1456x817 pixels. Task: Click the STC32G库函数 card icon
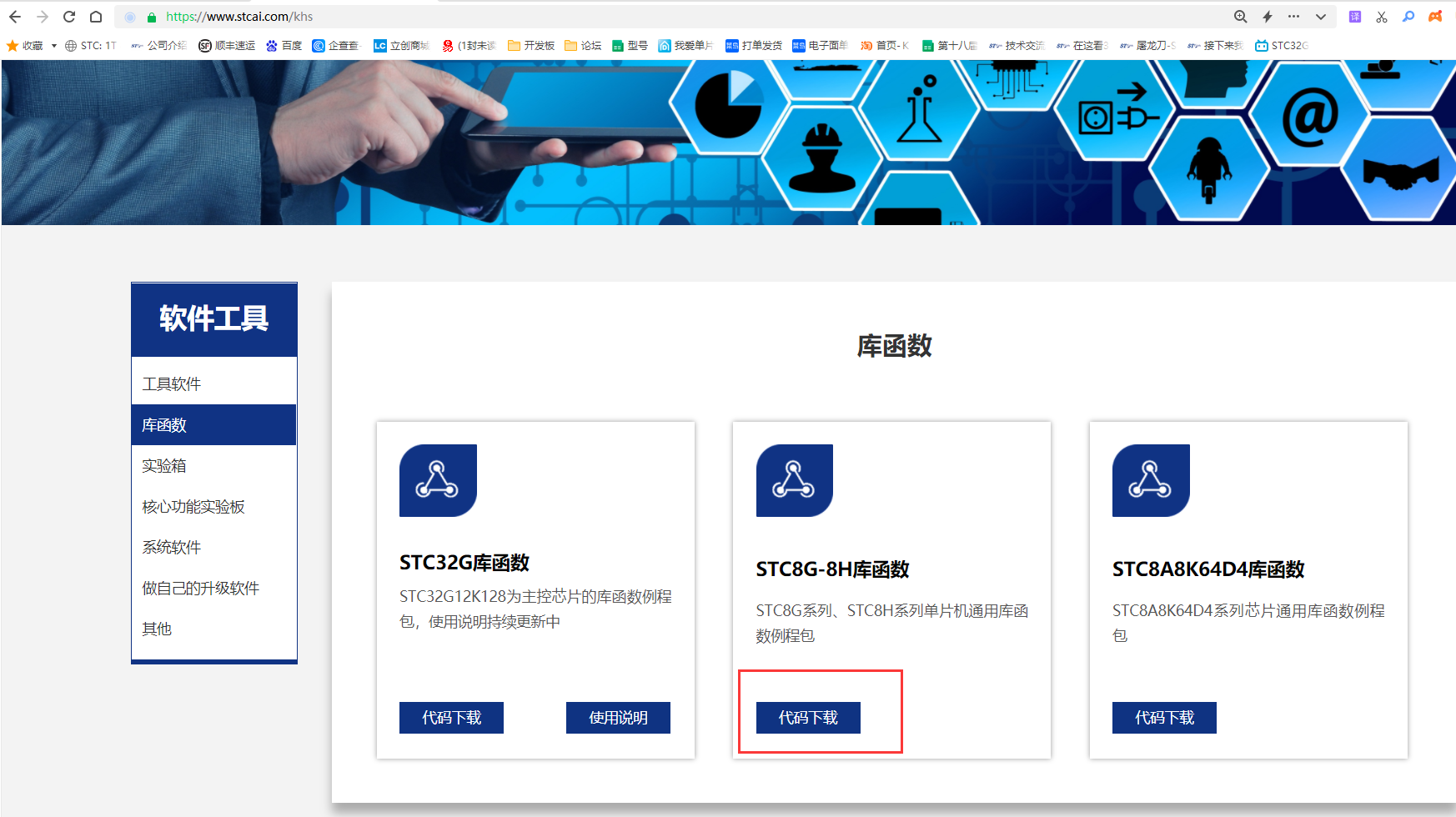[438, 480]
